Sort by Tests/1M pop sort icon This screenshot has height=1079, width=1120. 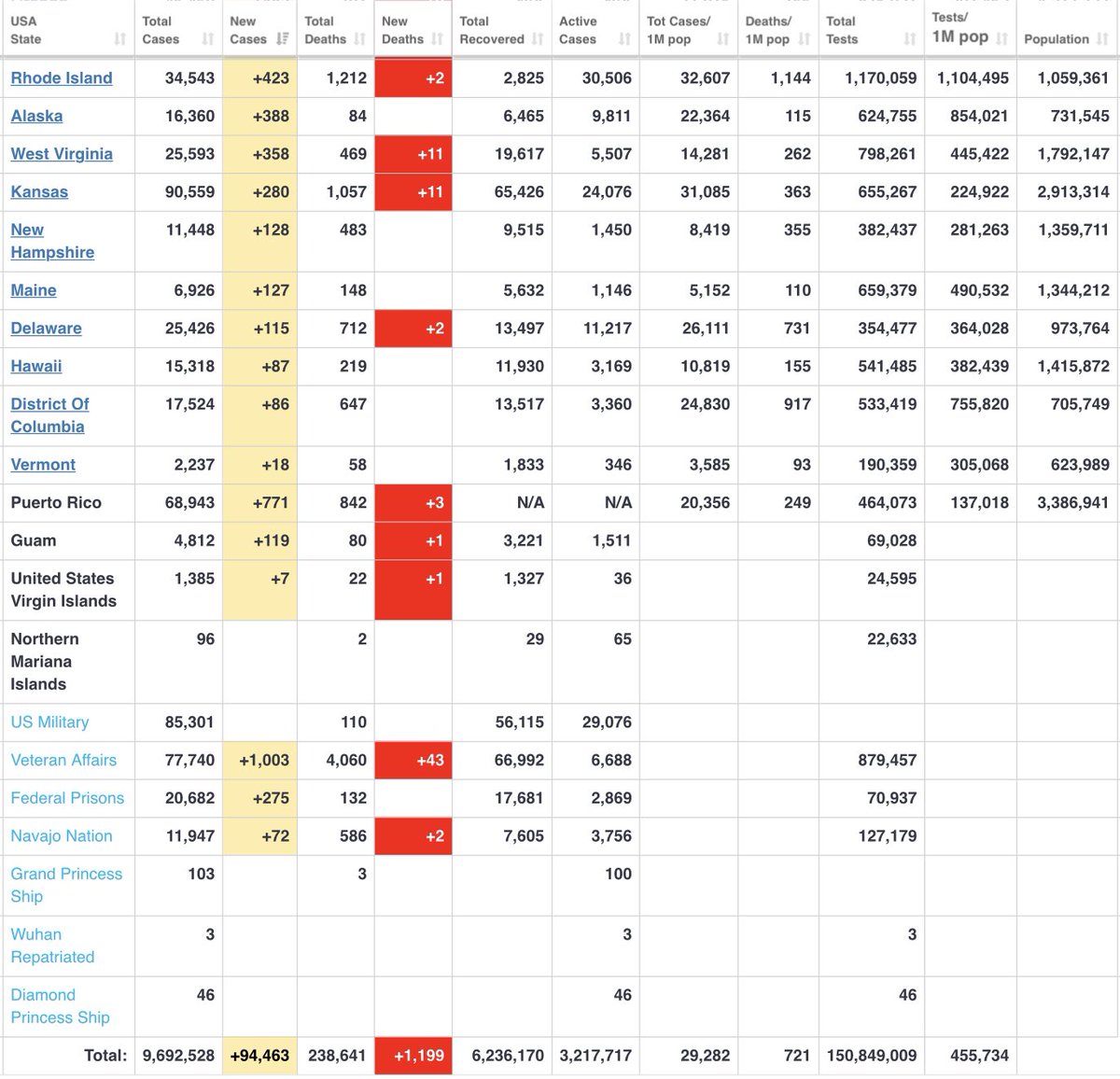1001,39
